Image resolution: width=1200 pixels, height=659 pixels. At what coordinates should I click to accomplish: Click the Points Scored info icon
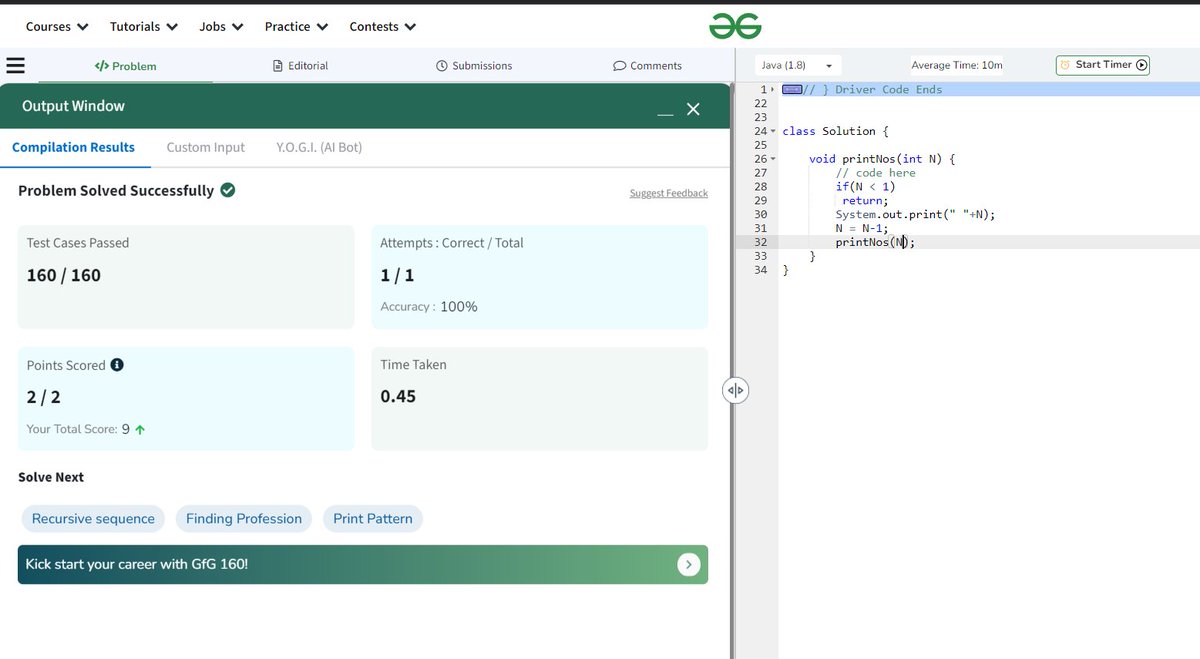(117, 365)
